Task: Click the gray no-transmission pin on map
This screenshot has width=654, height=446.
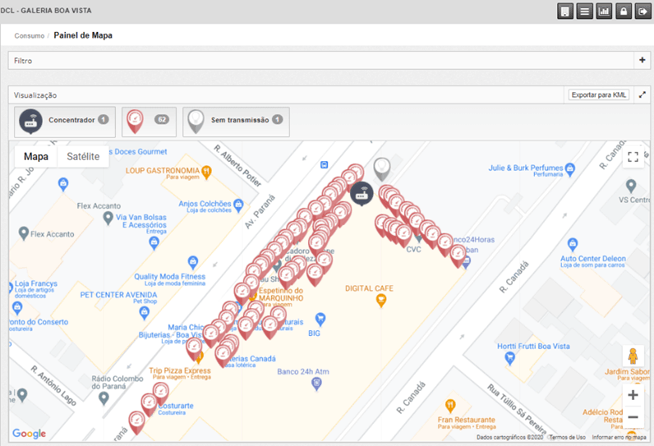Action: click(x=381, y=168)
